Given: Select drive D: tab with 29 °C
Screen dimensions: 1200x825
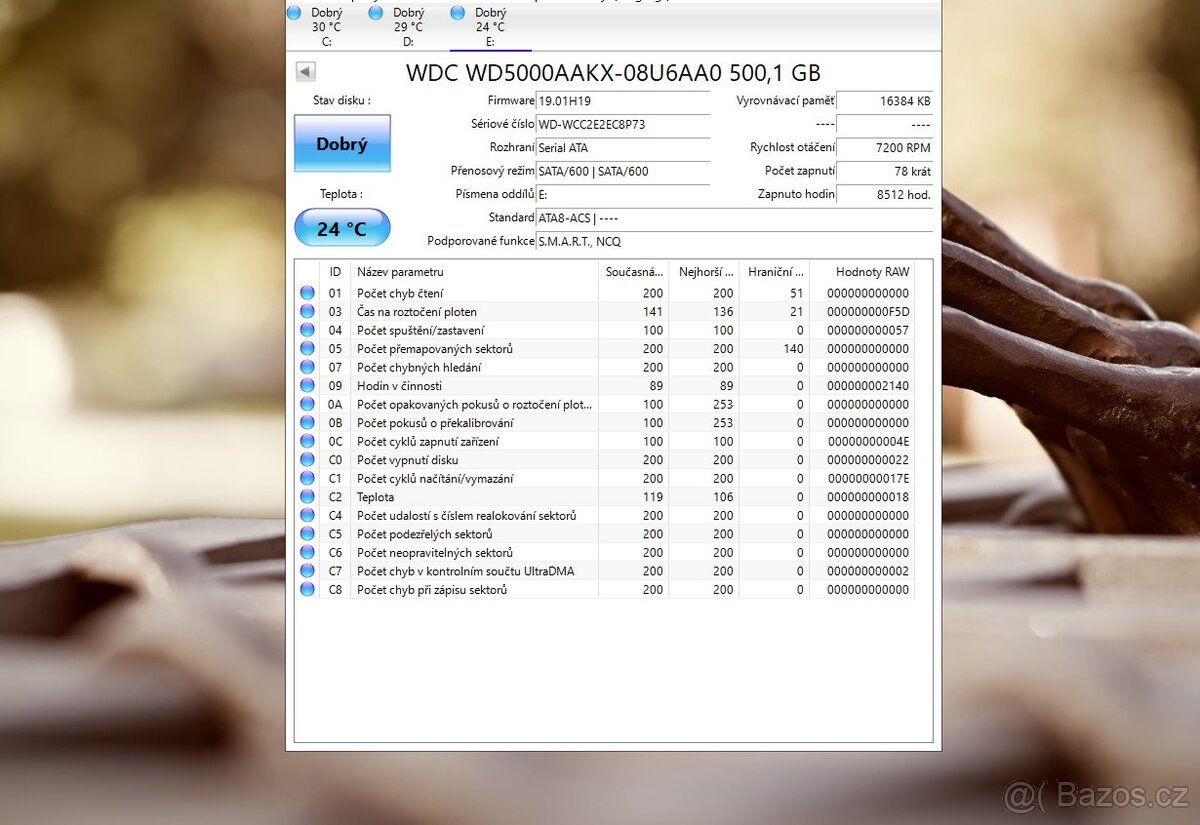Looking at the screenshot, I should (409, 26).
